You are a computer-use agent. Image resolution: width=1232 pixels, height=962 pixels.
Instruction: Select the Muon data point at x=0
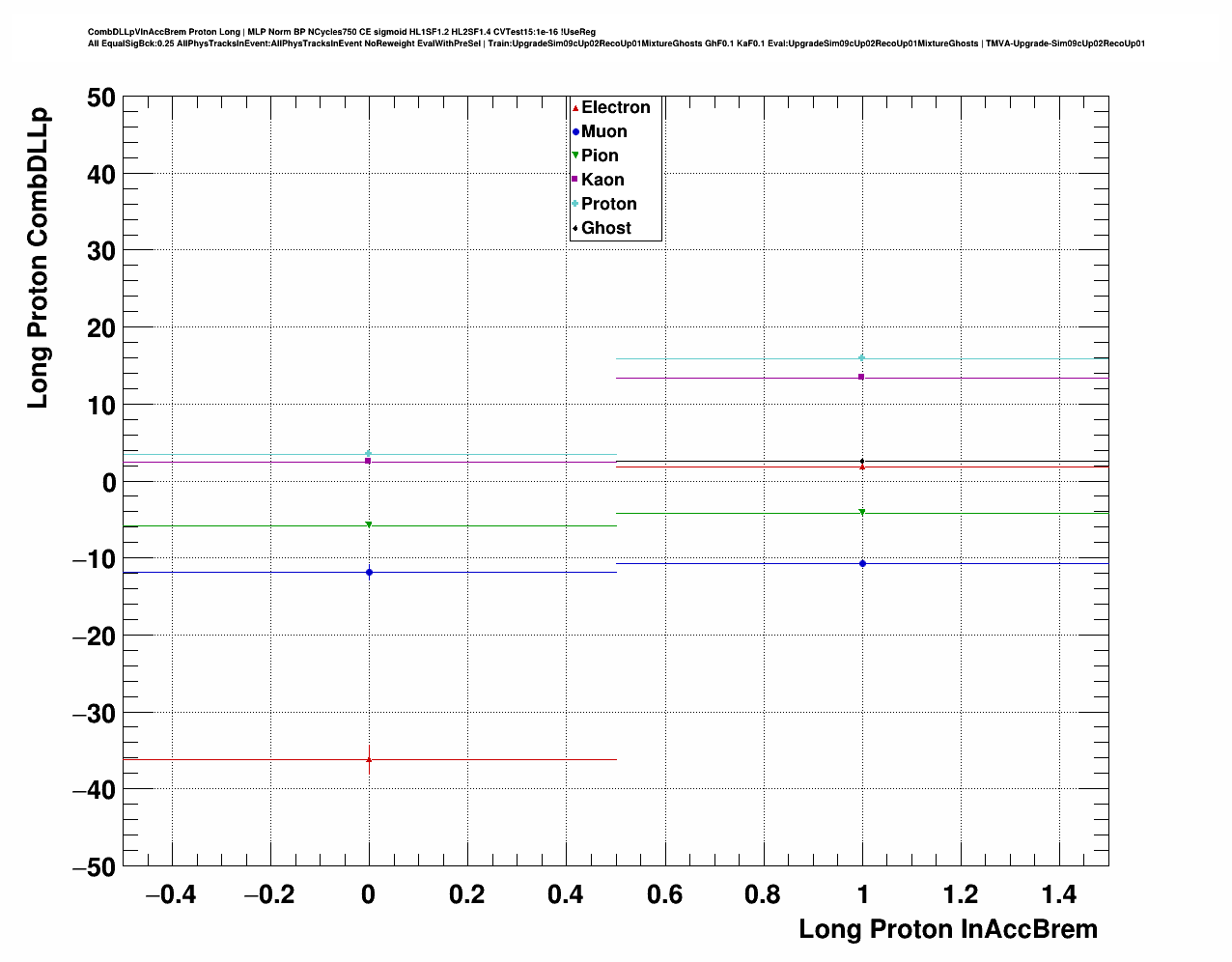[x=369, y=573]
